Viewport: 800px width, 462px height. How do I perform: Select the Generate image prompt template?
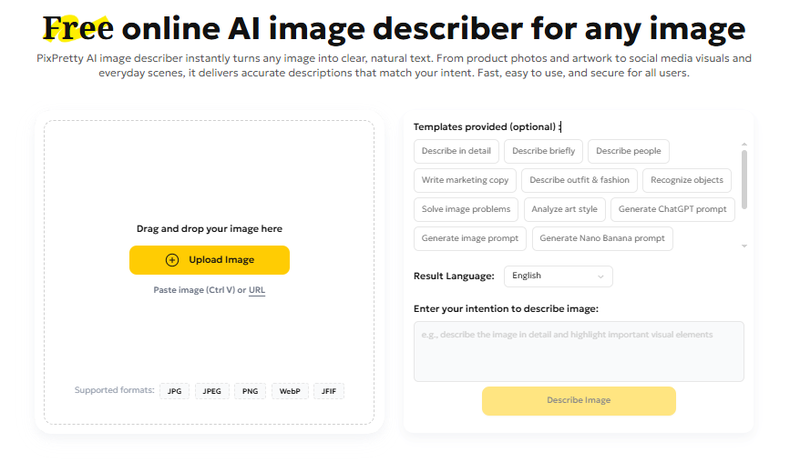pos(470,239)
